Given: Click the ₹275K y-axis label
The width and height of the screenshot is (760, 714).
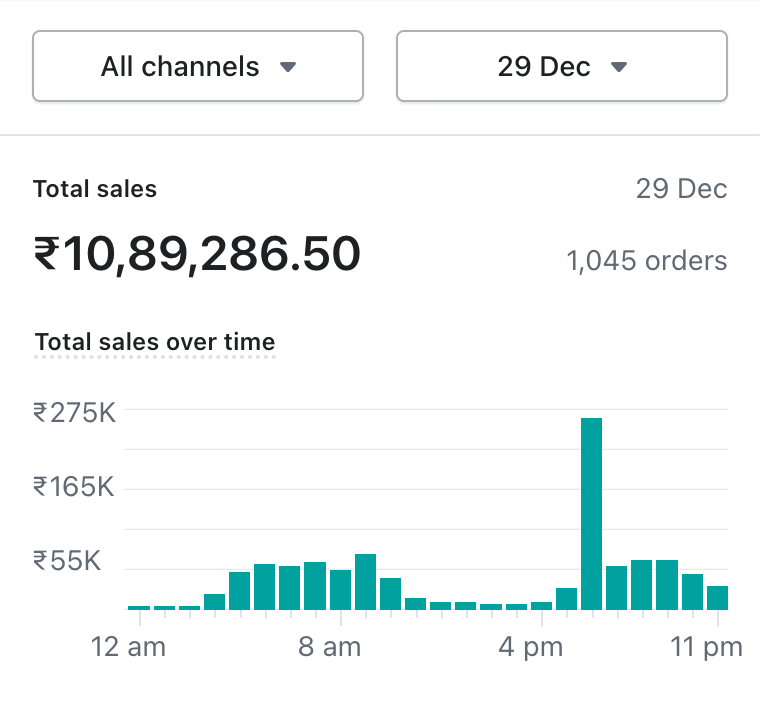Looking at the screenshot, I should coord(74,412).
